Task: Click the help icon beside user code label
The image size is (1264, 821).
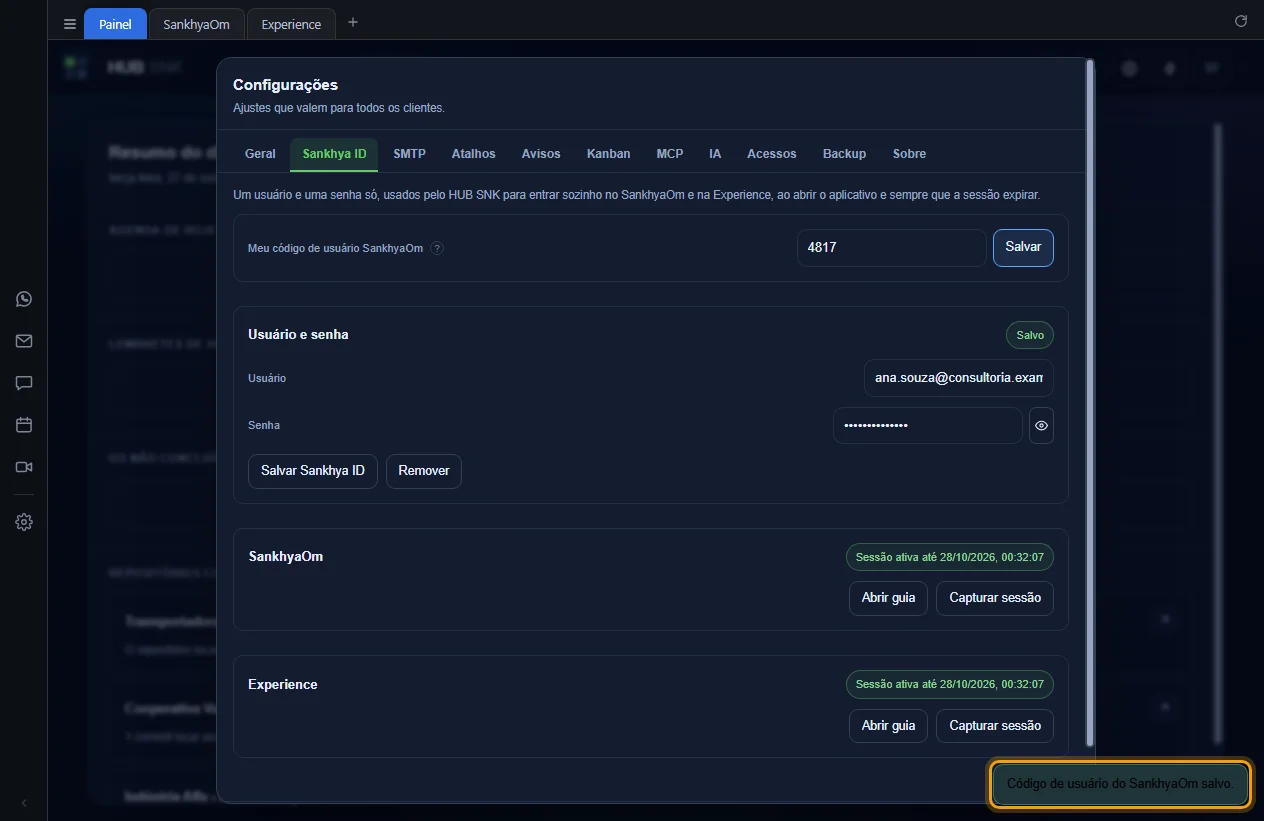Action: click(437, 248)
